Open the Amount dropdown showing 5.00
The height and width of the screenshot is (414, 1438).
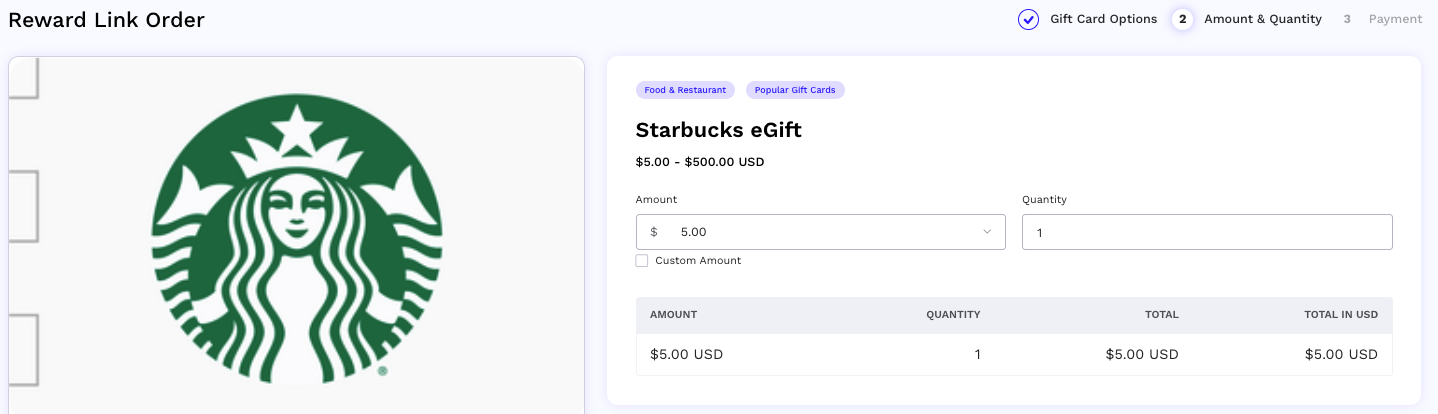[x=821, y=232]
